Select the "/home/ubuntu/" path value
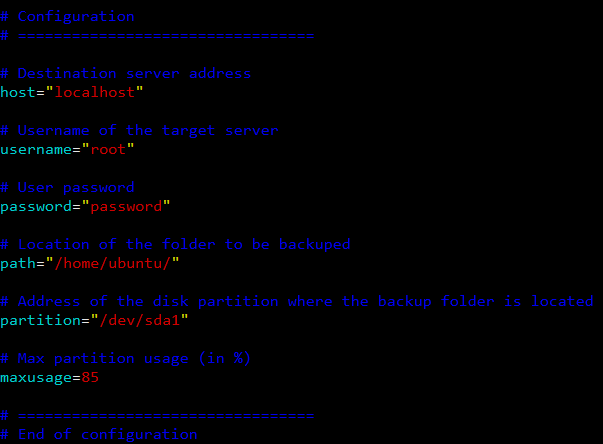 tap(113, 263)
